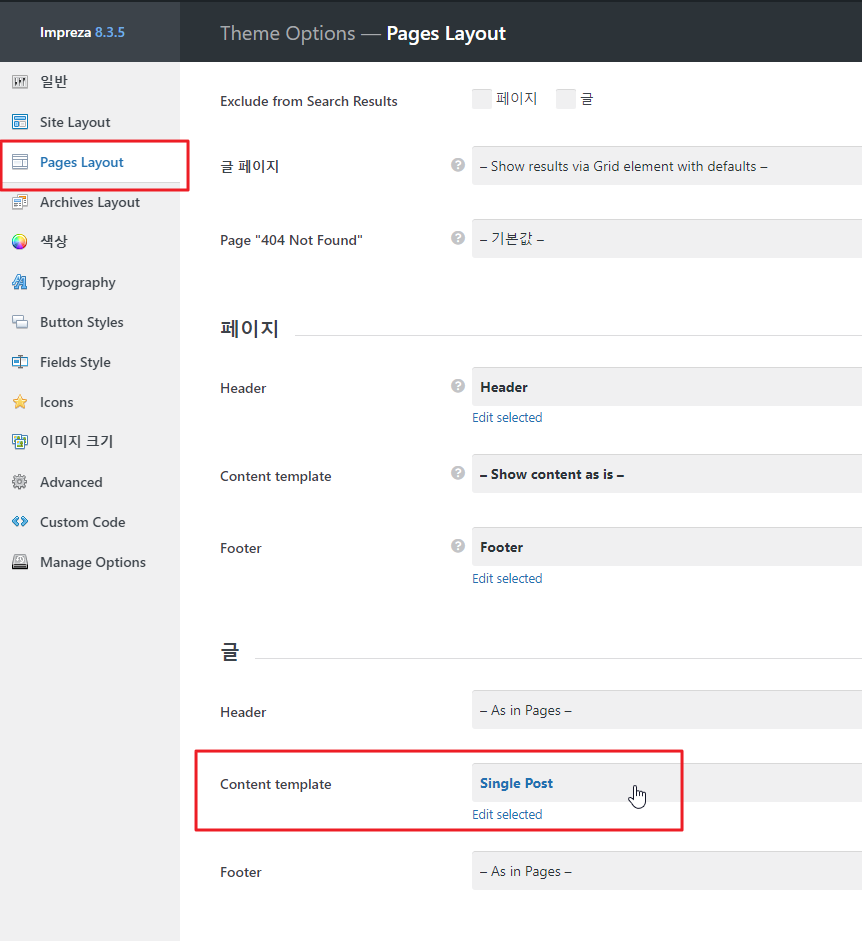Click the 일반 sliders icon in sidebar

coord(20,82)
